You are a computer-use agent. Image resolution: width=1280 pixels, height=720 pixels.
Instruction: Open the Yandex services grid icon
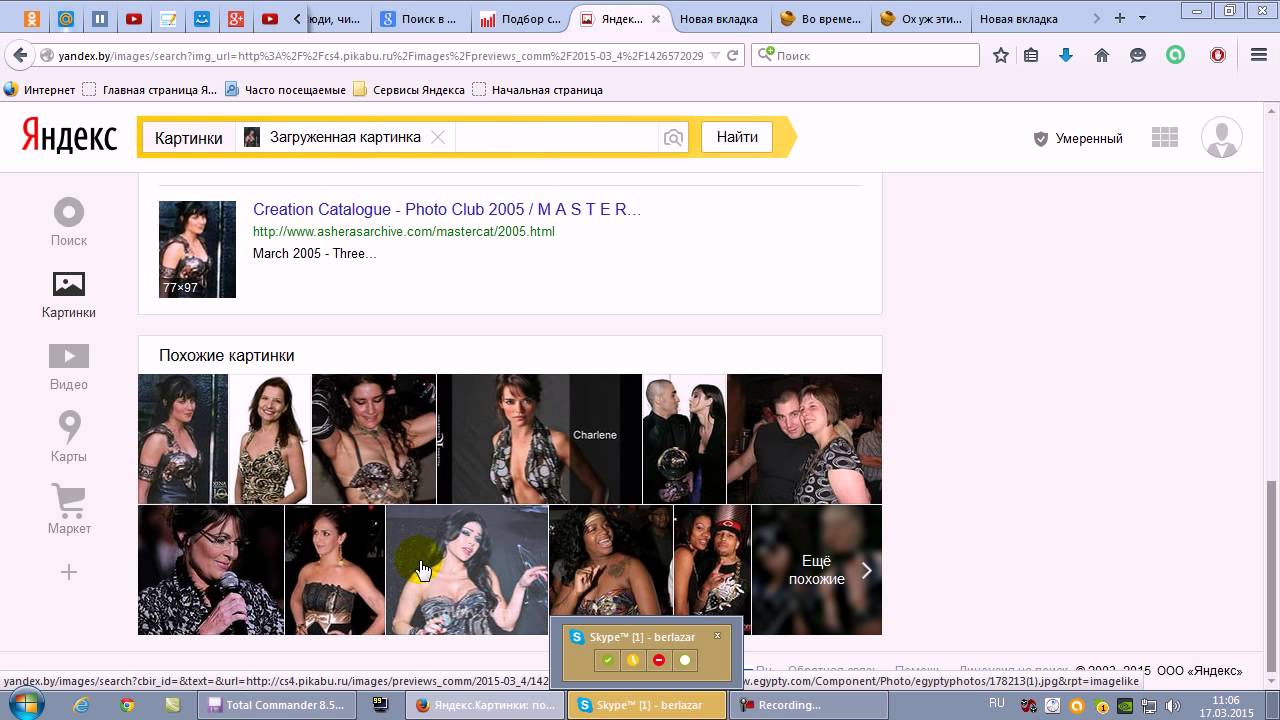point(1165,138)
